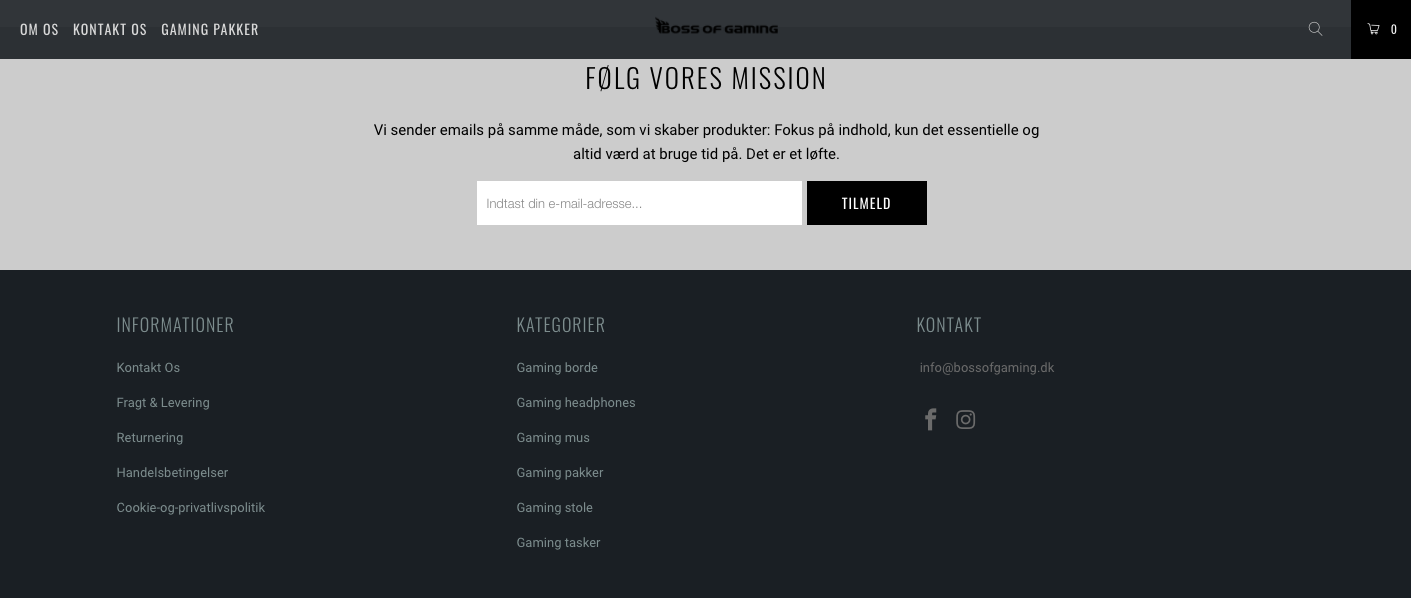The height and width of the screenshot is (598, 1411).
Task: Focus the e-mail address input field
Action: tap(639, 203)
